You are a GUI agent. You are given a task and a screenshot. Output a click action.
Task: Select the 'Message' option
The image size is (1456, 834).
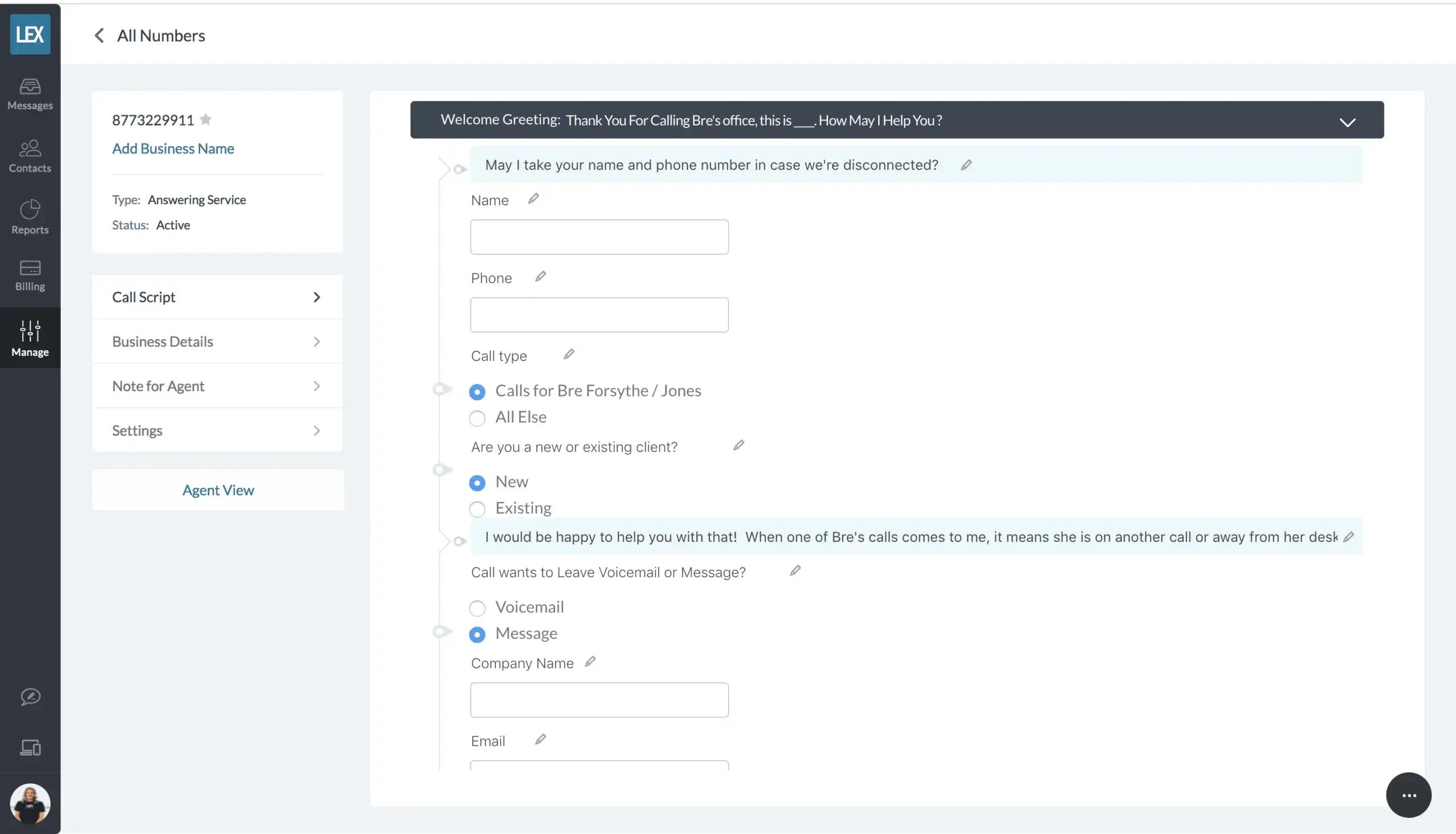click(x=477, y=634)
